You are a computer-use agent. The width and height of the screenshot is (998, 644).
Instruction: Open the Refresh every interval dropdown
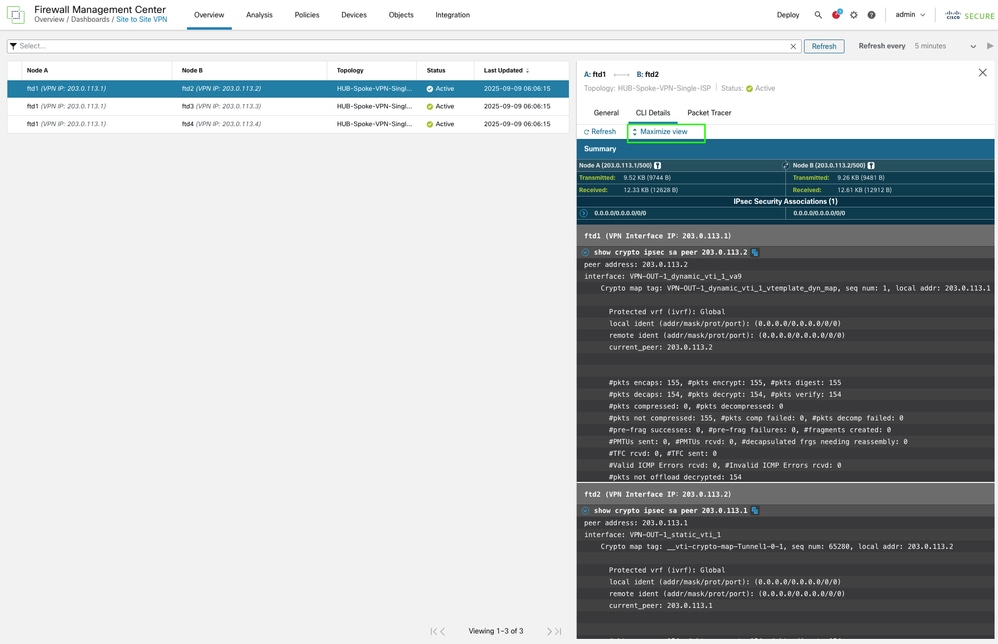coord(945,46)
